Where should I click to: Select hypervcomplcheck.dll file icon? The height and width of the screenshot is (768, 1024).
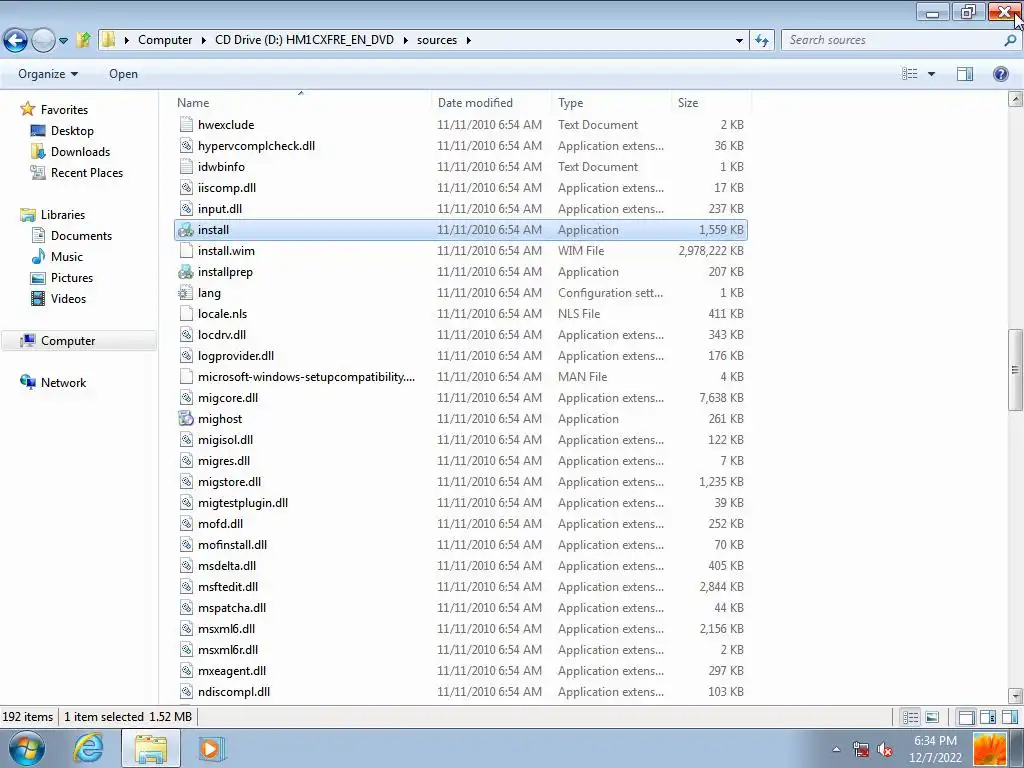(186, 146)
